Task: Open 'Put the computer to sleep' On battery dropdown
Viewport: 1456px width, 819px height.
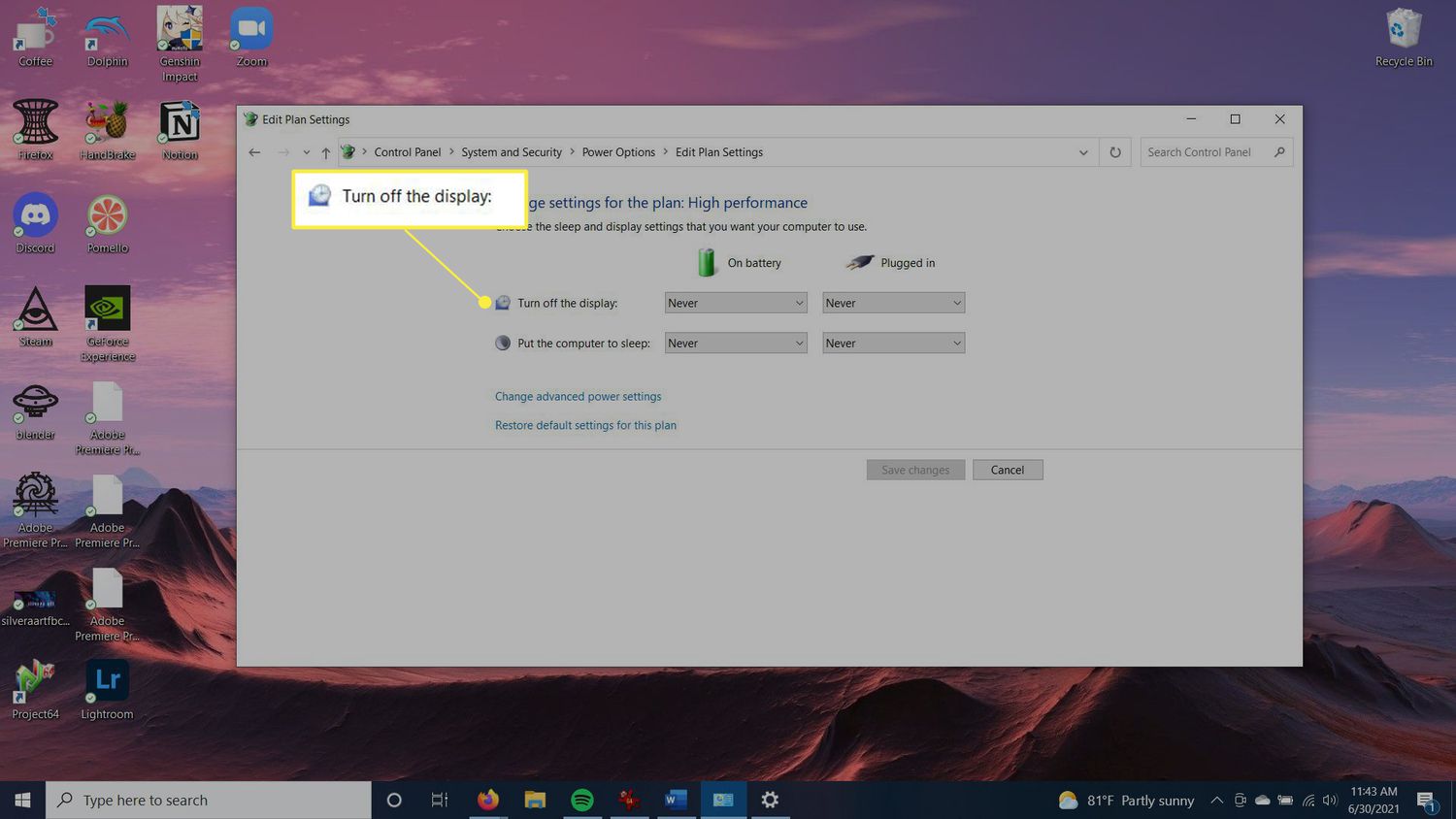Action: pyautogui.click(x=736, y=344)
